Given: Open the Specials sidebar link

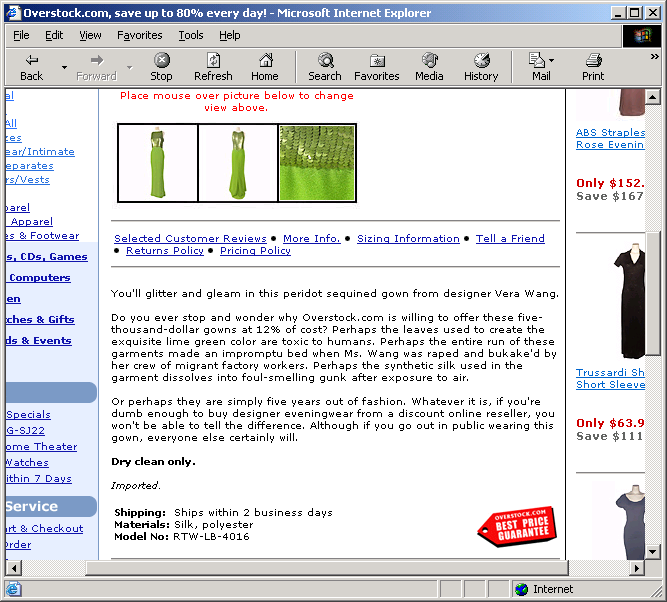Looking at the screenshot, I should 29,415.
